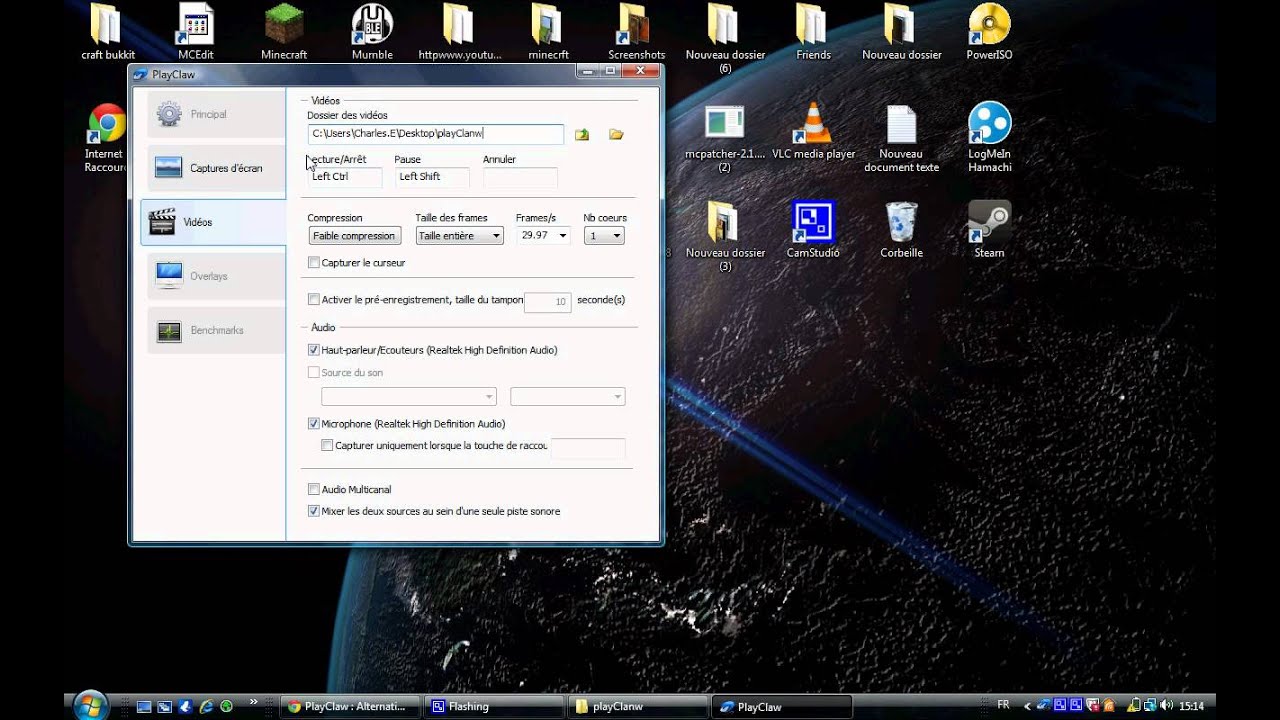Select the Steam desktop shortcut
Image resolution: width=1280 pixels, height=720 pixels.
click(989, 230)
